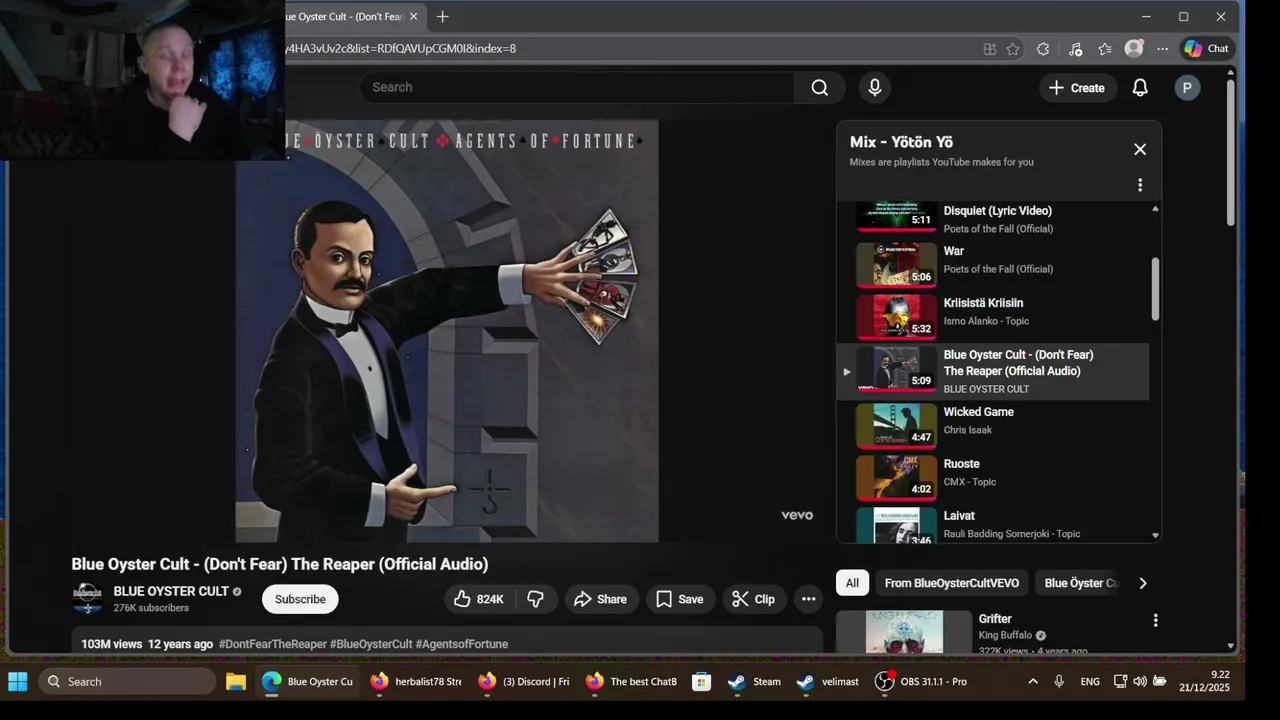
Task: Click the Create button
Action: point(1077,88)
